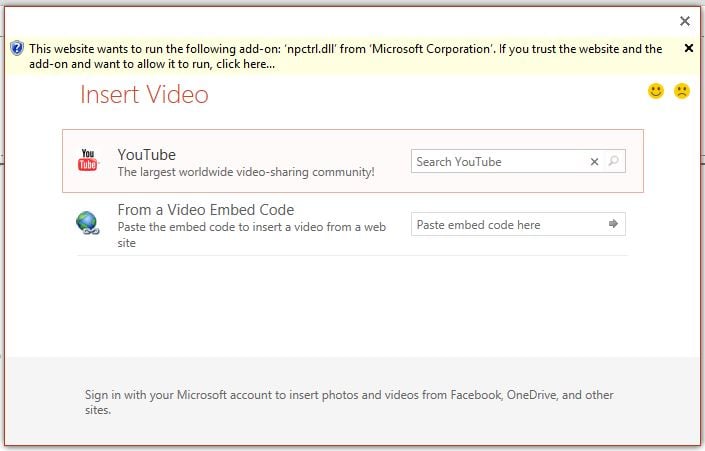
Task: Dismiss the yellow add-on notification bar
Action: [688, 48]
